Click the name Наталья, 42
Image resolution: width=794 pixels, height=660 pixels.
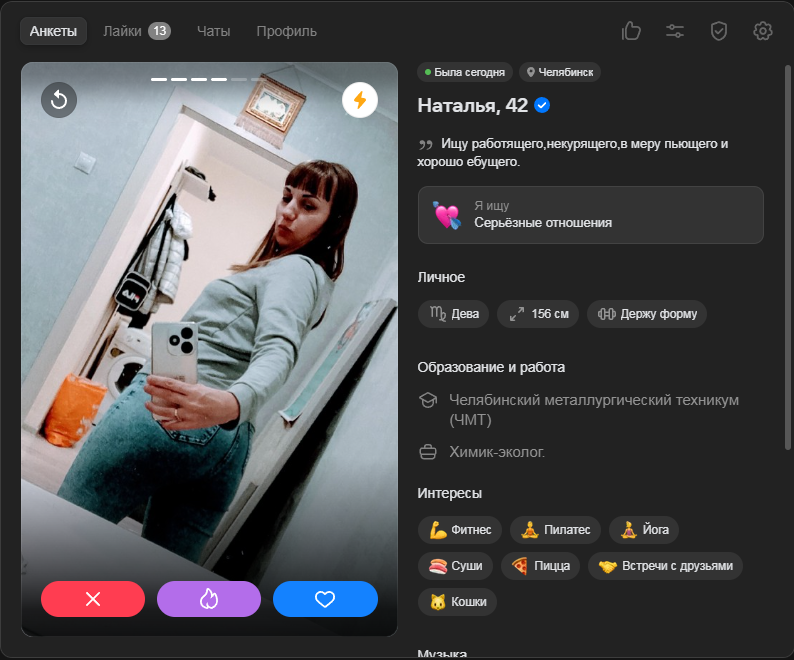[x=472, y=105]
